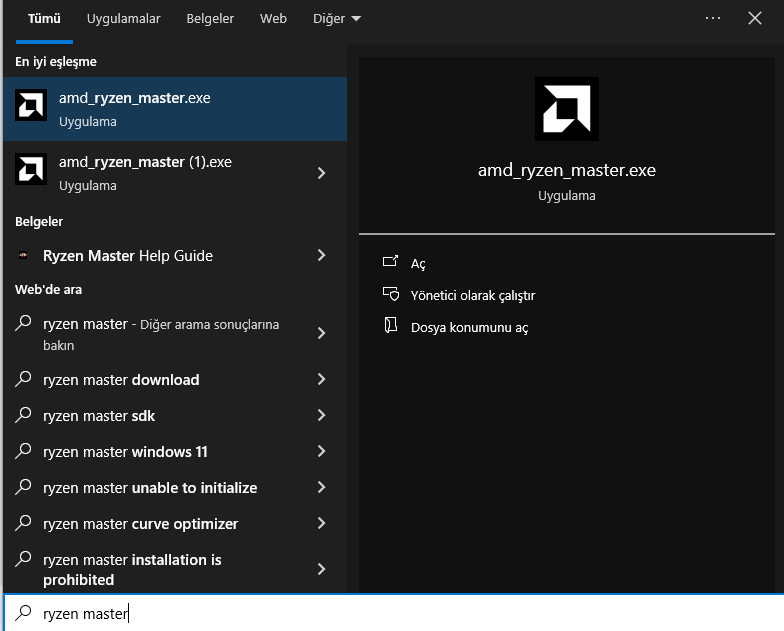Close the search panel with X button

pos(755,18)
